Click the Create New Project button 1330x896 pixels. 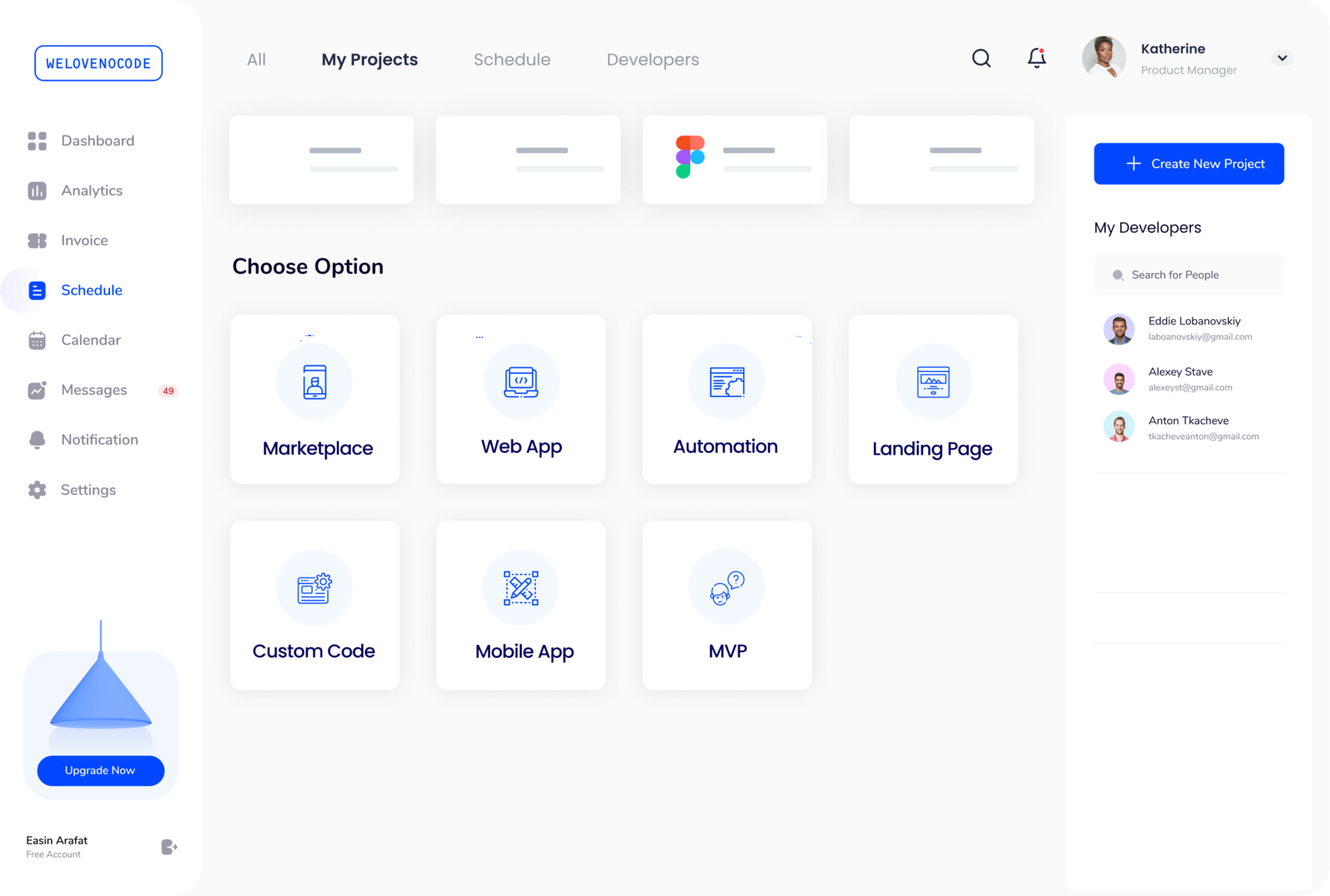[x=1188, y=163]
